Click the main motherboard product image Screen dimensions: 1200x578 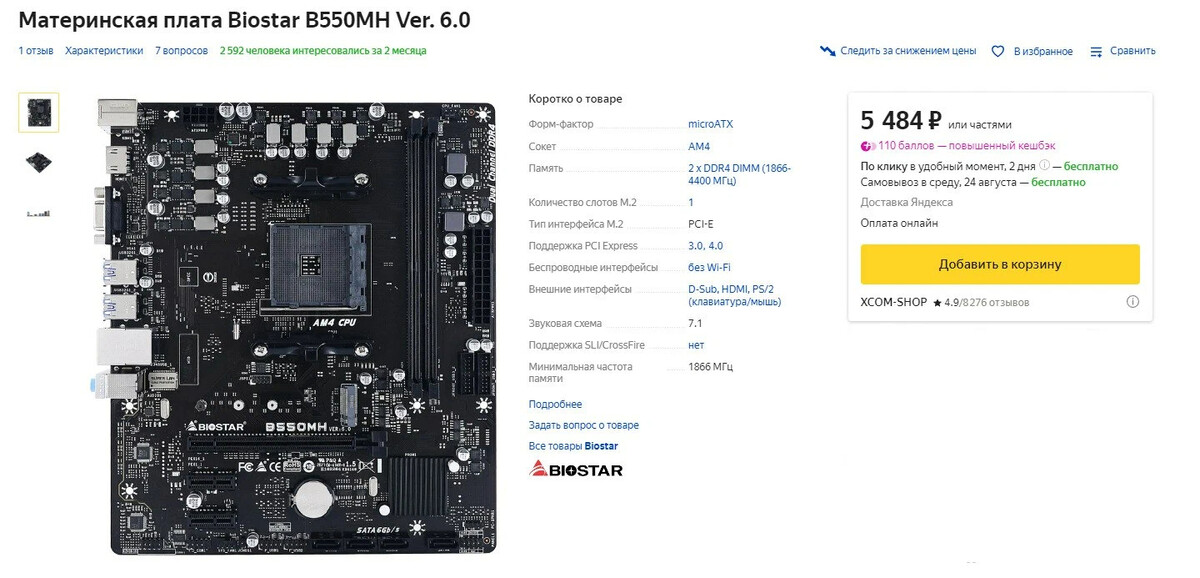(x=296, y=324)
